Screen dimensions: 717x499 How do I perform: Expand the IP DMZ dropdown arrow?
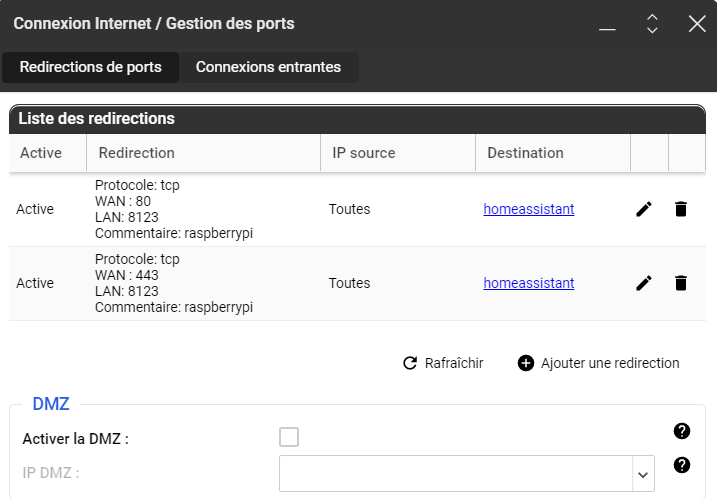(x=642, y=474)
